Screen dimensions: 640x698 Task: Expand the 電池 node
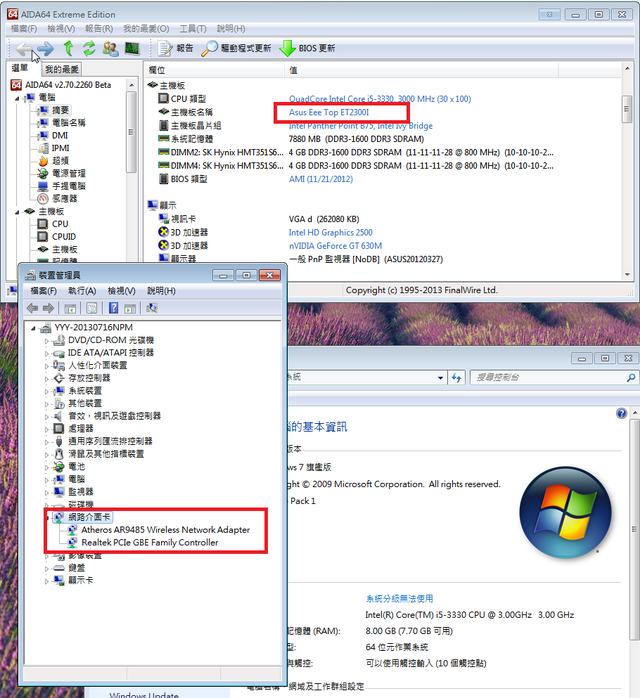[x=47, y=467]
